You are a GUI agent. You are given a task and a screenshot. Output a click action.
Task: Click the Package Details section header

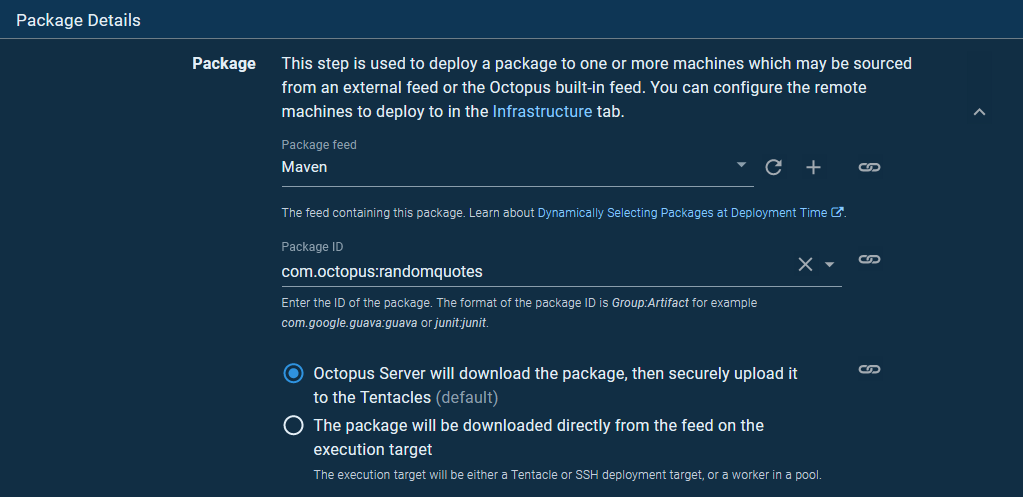(79, 19)
